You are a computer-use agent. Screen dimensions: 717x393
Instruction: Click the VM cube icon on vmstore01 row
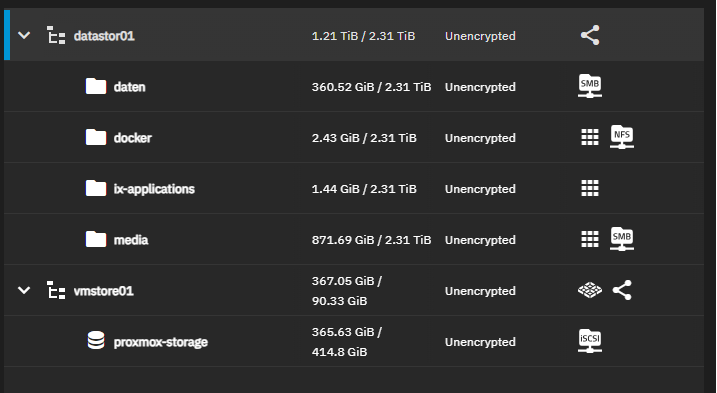click(590, 290)
